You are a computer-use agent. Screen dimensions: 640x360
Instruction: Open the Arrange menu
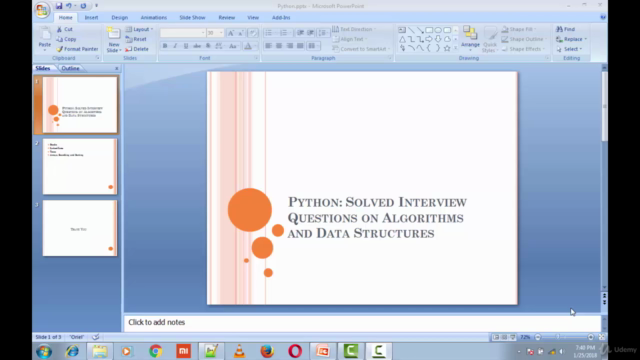[x=470, y=39]
